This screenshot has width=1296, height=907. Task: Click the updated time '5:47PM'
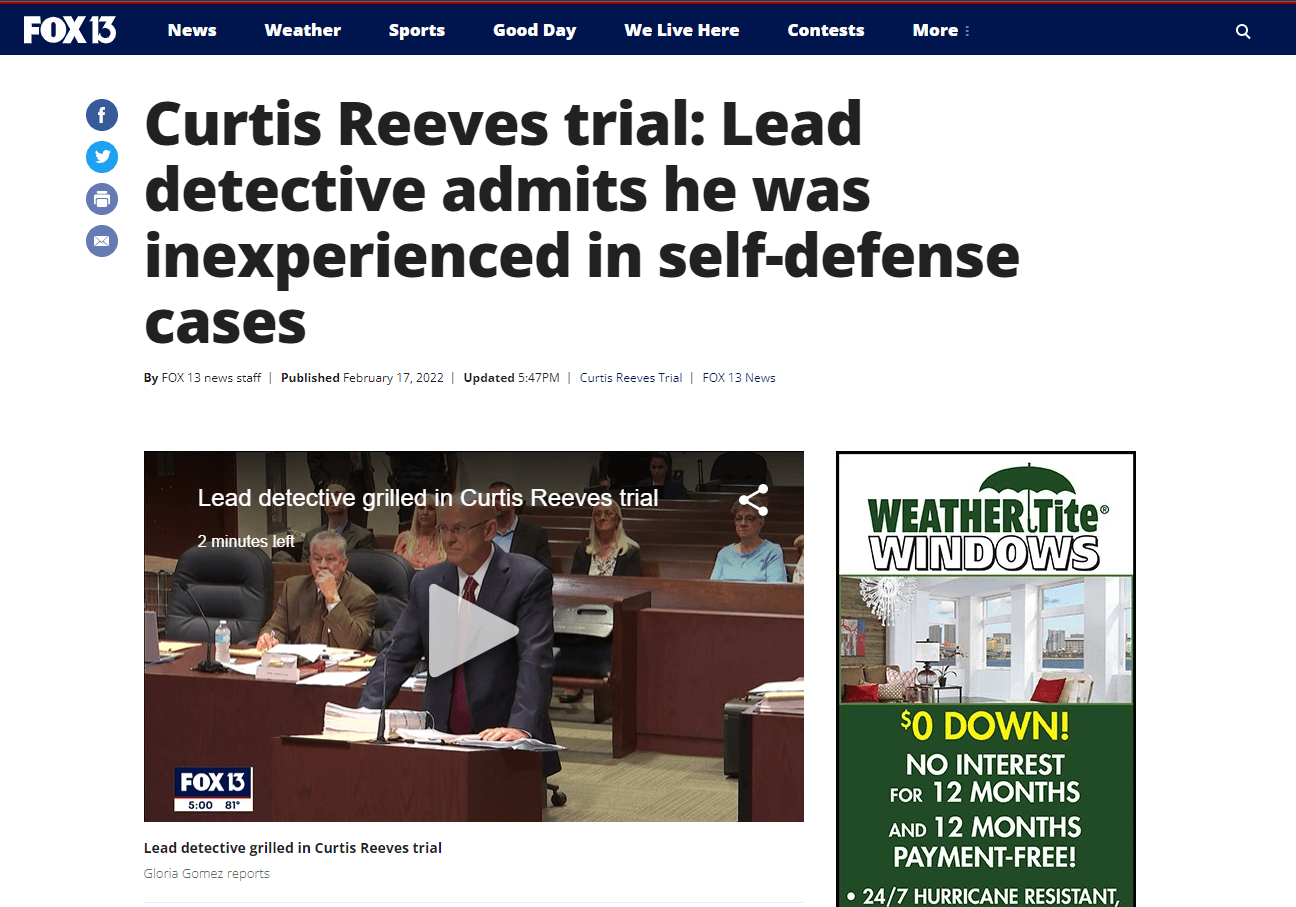pos(539,378)
